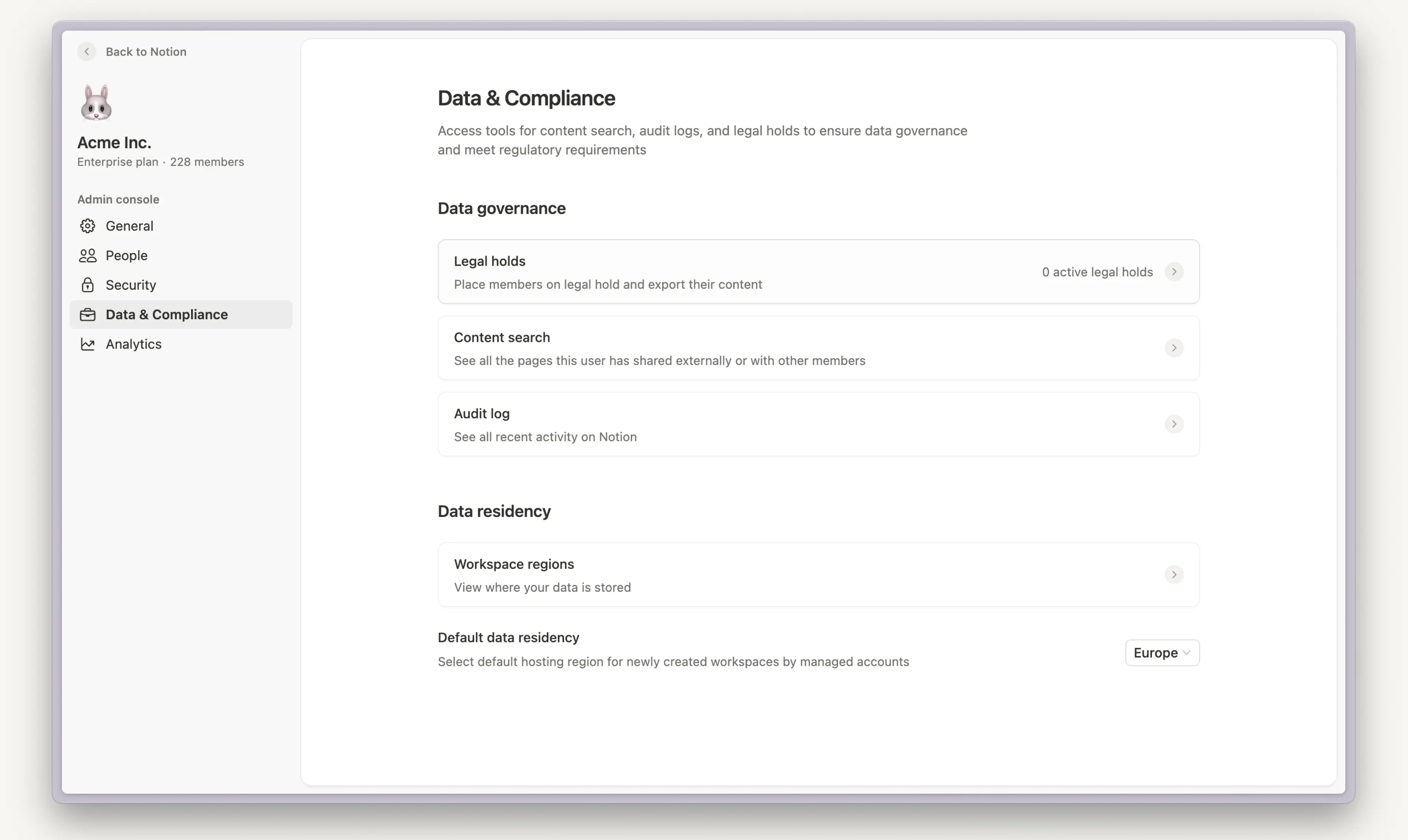Click the Data & Compliance briefcase icon
This screenshot has width=1408, height=840.
point(88,315)
